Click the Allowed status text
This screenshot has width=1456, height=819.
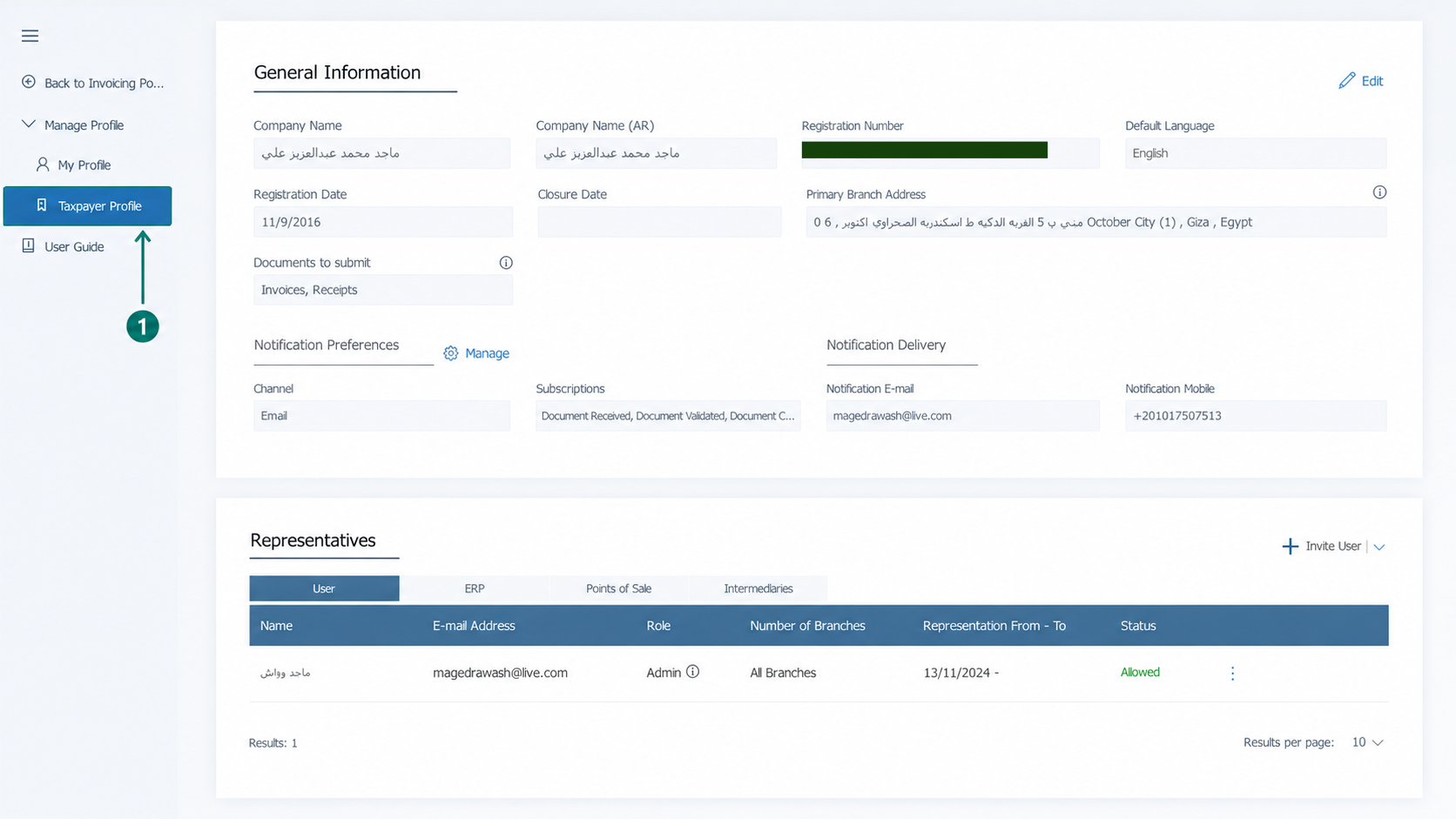(x=1140, y=672)
